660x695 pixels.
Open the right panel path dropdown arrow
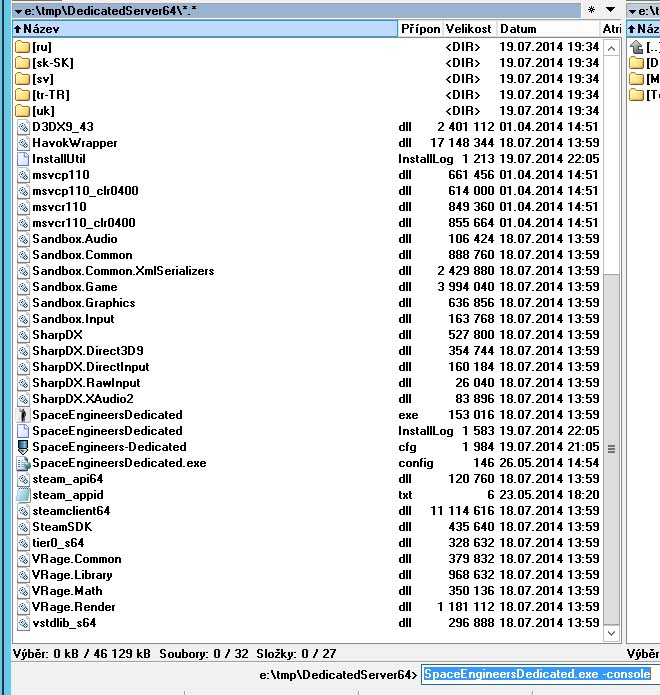point(633,11)
